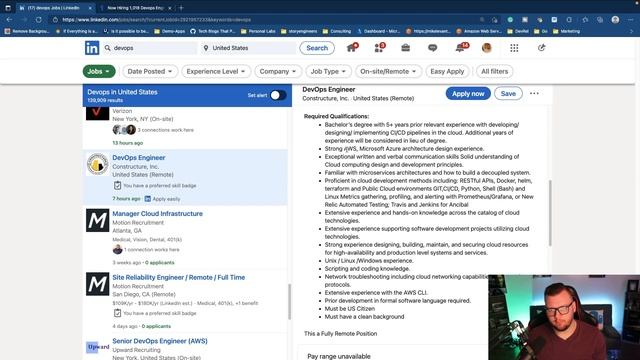Open Amazon Web Services bookmark
Viewport: 640px width, 360px height.
pos(479,31)
